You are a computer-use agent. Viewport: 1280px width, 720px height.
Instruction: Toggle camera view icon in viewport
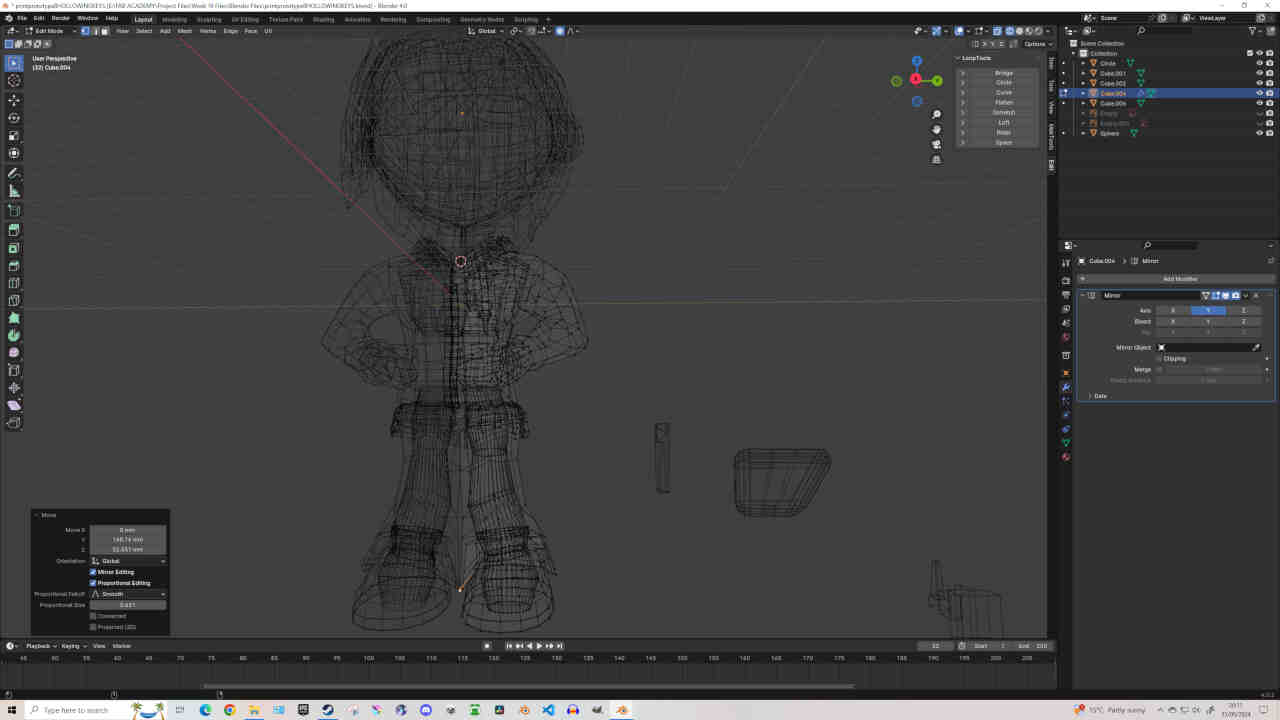937,144
